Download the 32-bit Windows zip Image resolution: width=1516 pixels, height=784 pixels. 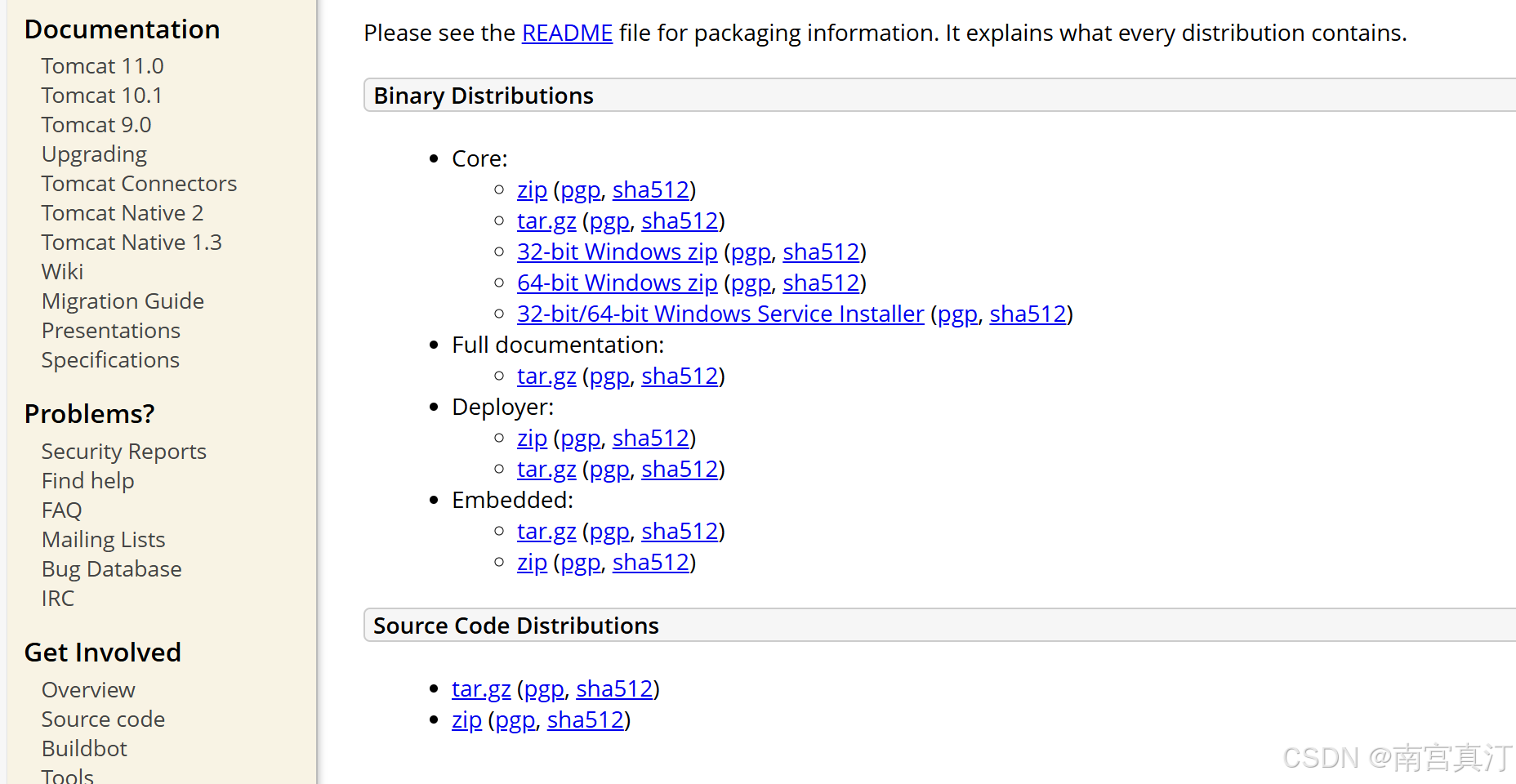(617, 252)
